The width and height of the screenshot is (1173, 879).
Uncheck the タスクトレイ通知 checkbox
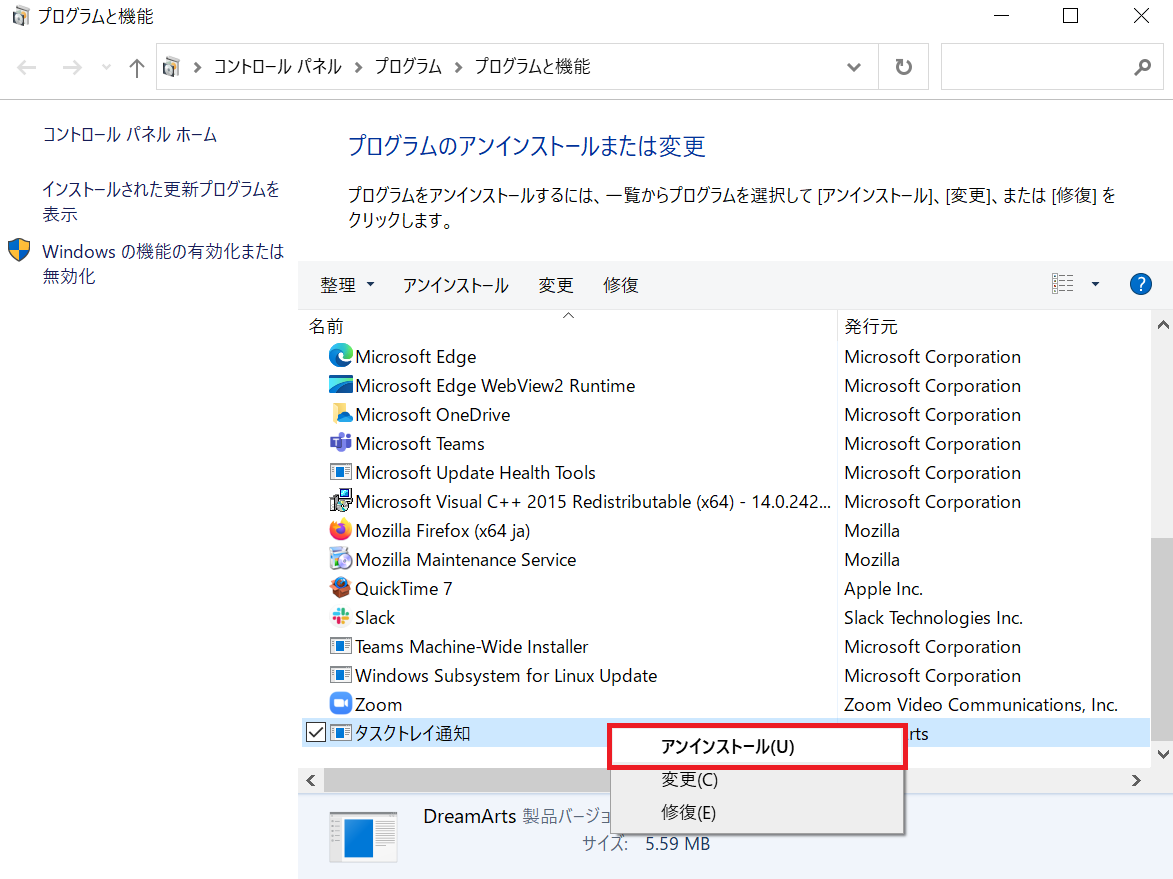click(315, 733)
